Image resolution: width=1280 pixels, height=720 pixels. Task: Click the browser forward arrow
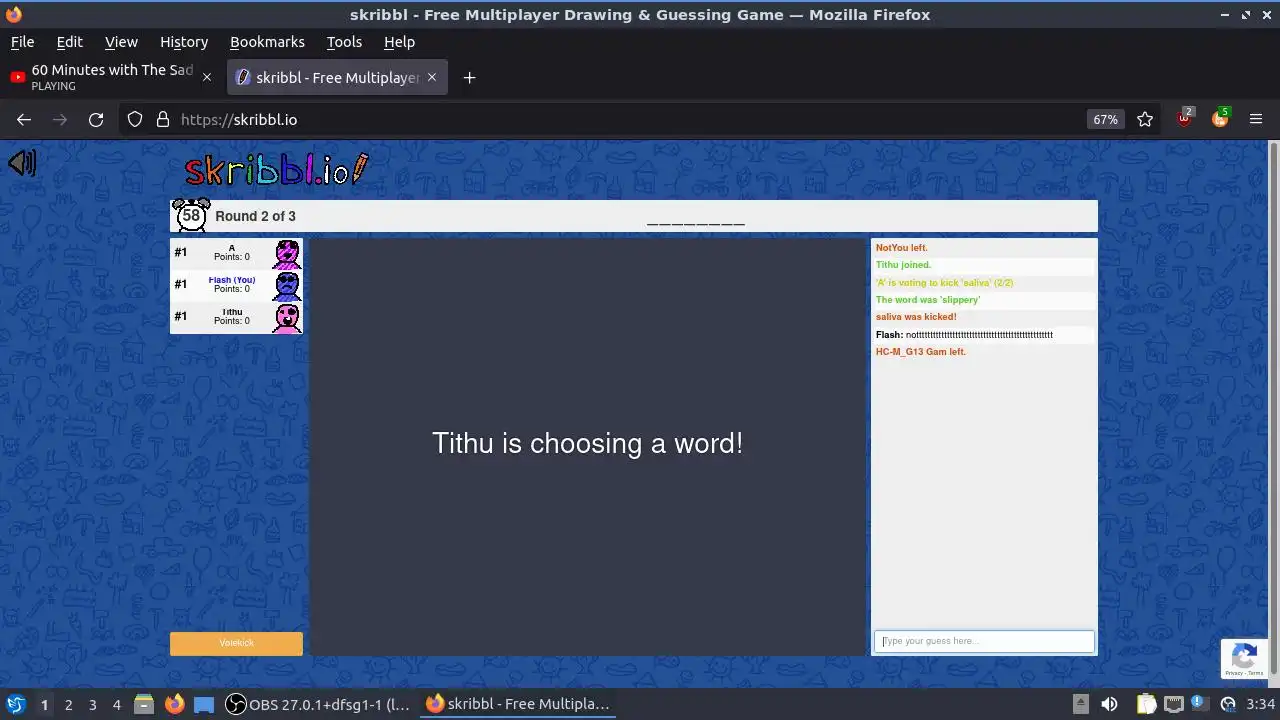click(60, 119)
